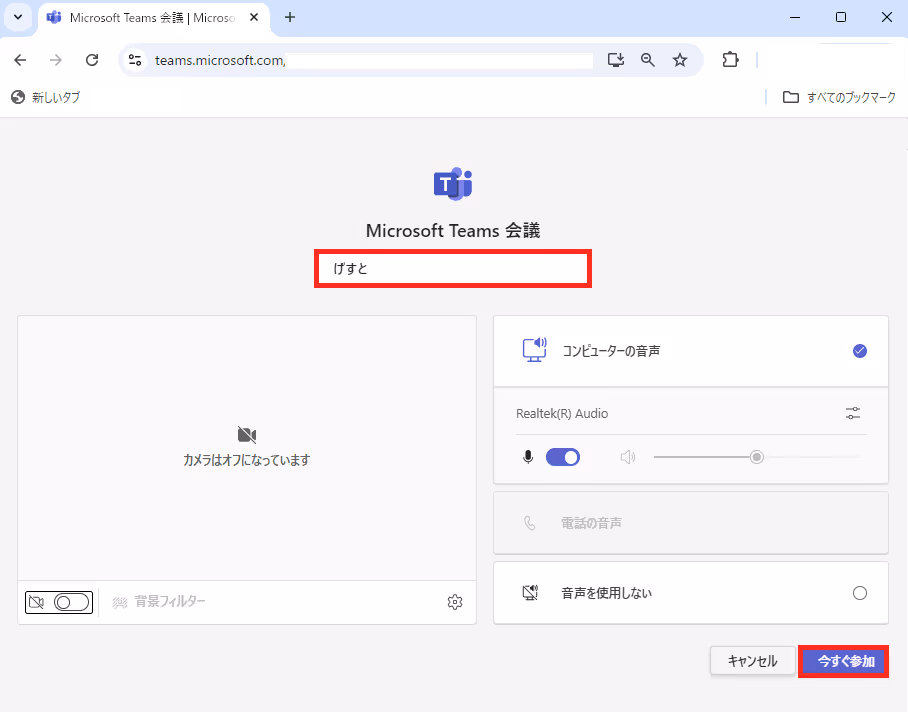This screenshot has height=712, width=908.
Task: Select the Microsoft Teams 会議 browser tab
Action: point(152,18)
